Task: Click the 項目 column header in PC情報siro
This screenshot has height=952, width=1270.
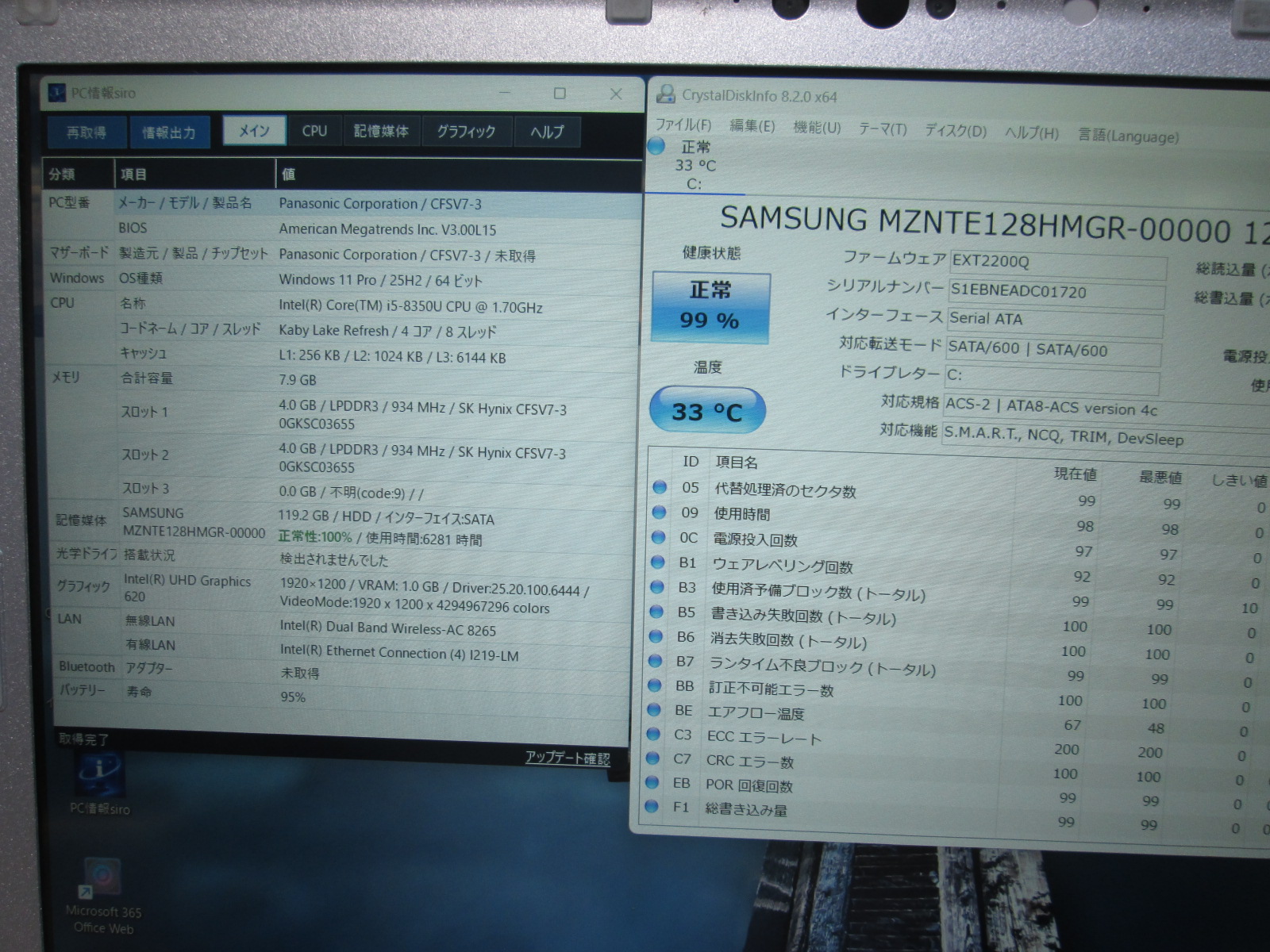Action: click(194, 175)
